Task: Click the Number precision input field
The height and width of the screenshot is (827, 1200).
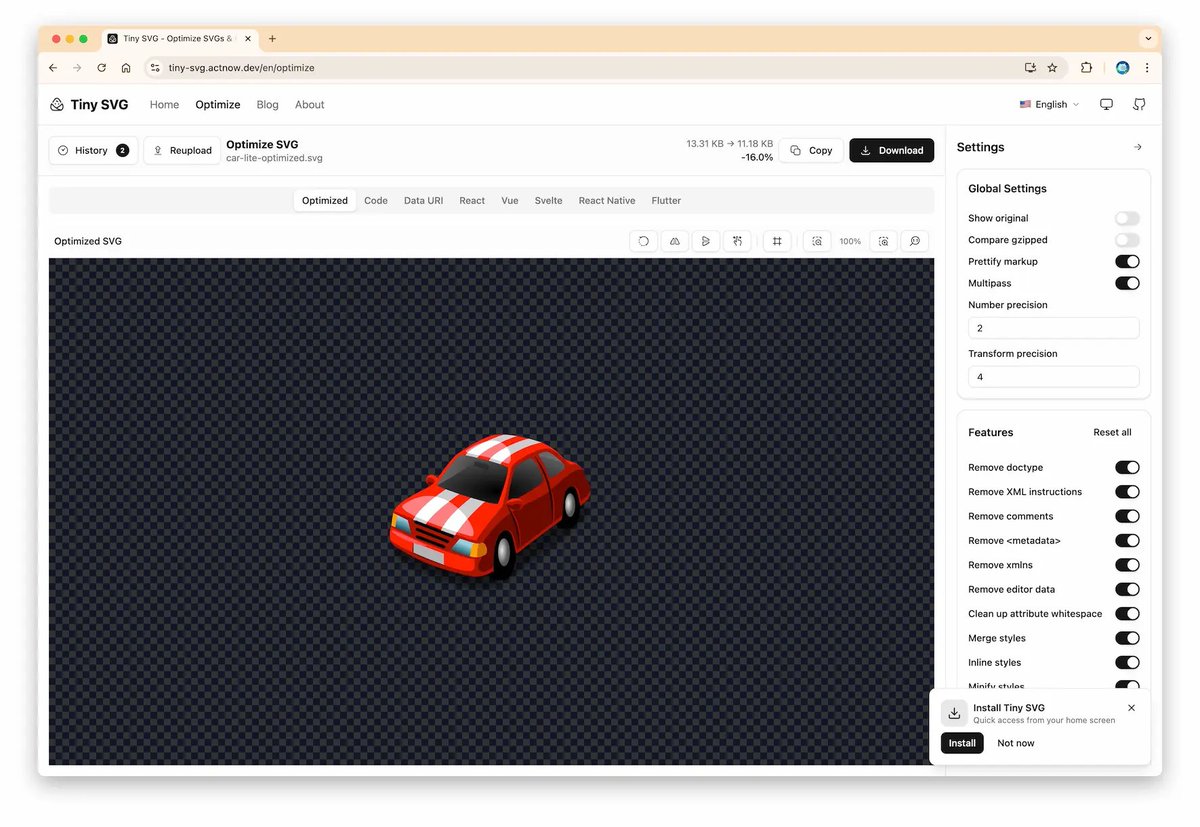Action: pyautogui.click(x=1053, y=328)
